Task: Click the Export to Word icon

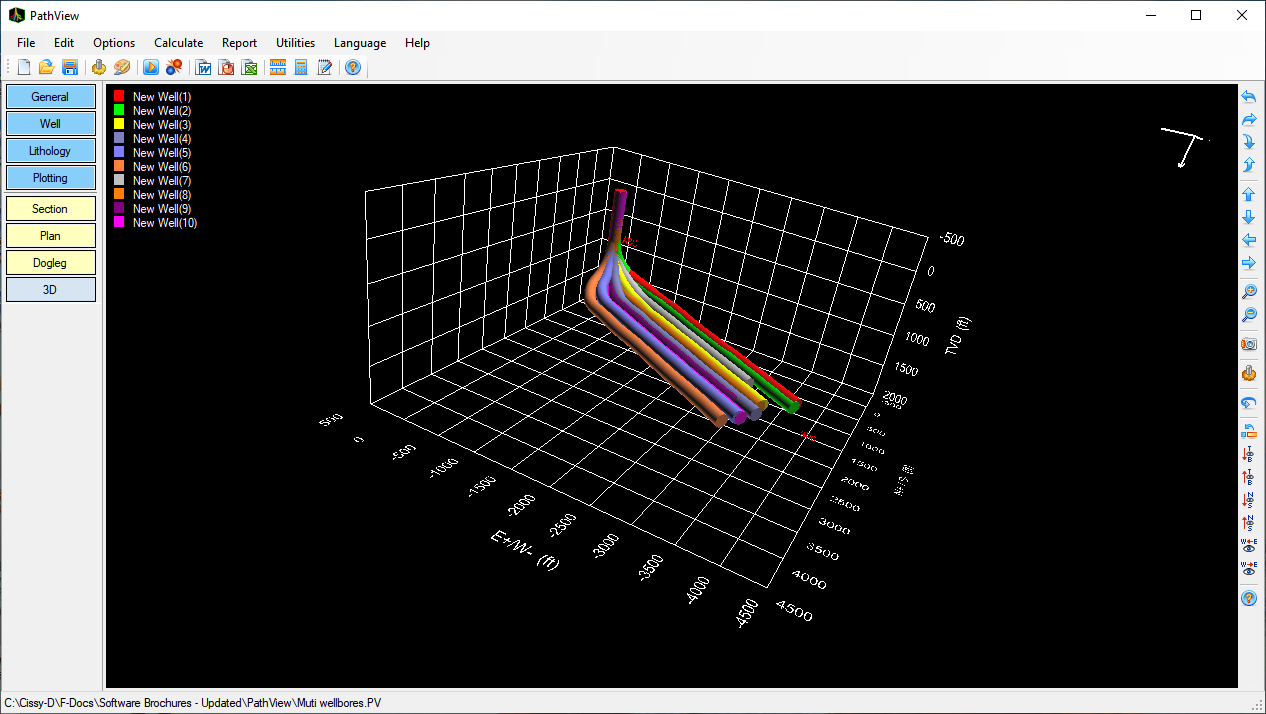Action: click(204, 68)
